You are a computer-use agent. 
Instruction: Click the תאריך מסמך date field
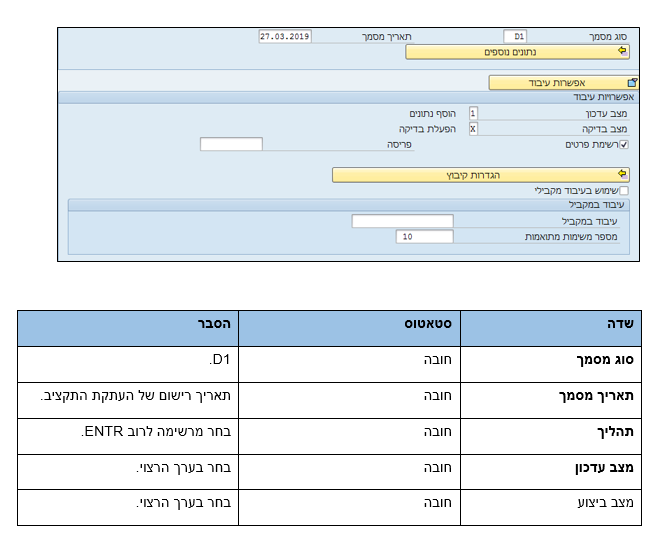pos(284,36)
